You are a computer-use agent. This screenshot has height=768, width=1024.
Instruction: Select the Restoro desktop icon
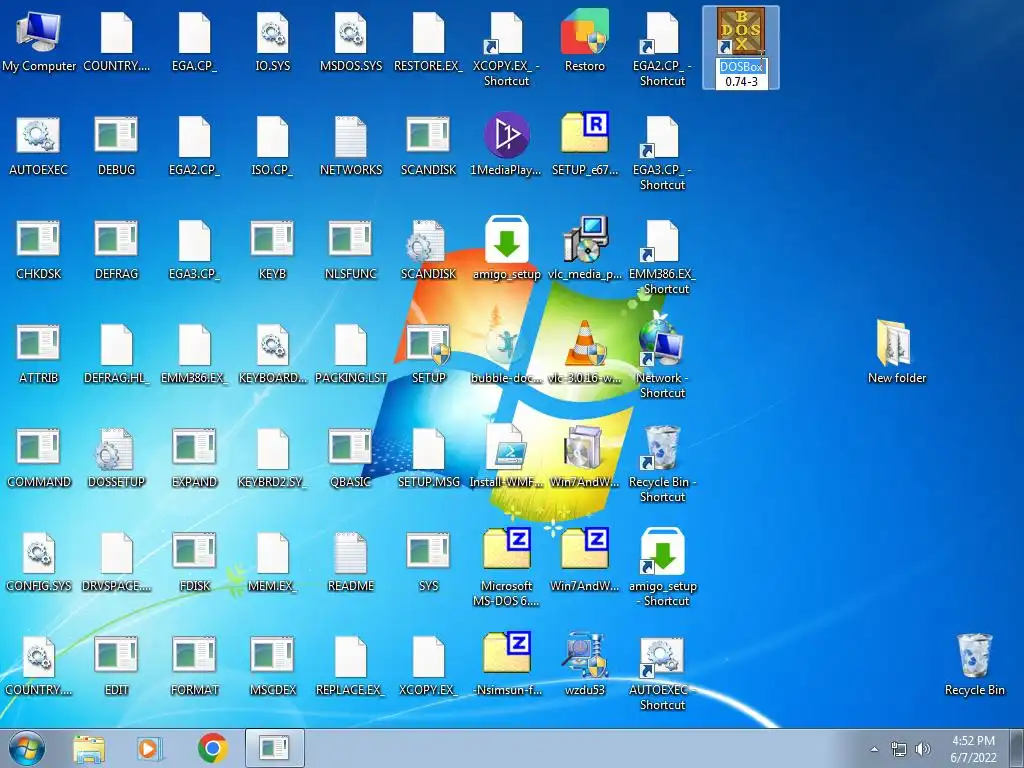(584, 33)
